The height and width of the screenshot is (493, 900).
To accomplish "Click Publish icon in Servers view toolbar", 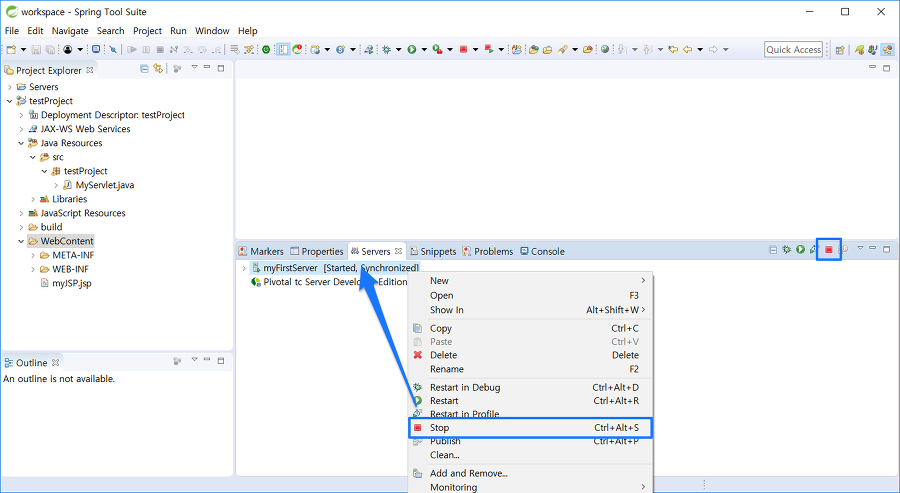I will [844, 250].
